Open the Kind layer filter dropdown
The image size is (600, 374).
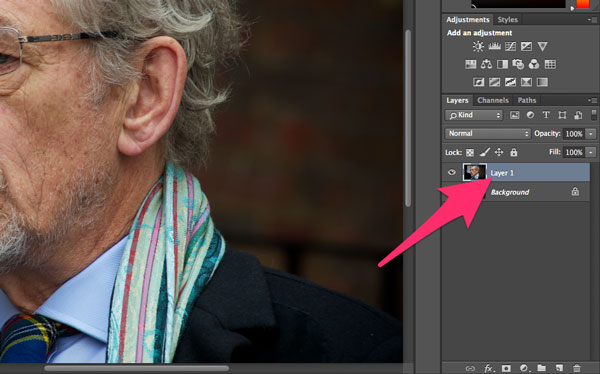474,115
